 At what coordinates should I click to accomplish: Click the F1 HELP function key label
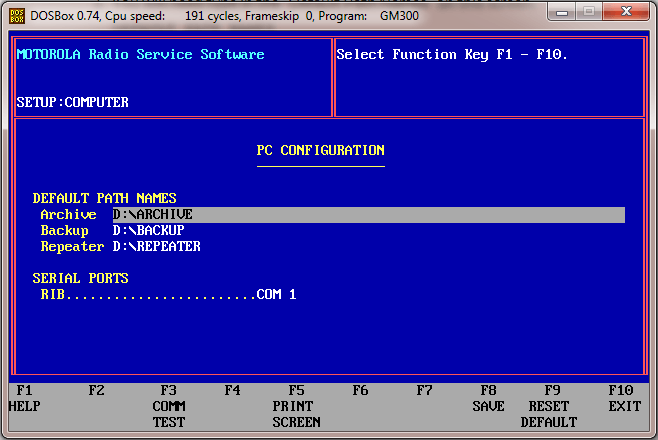24,398
